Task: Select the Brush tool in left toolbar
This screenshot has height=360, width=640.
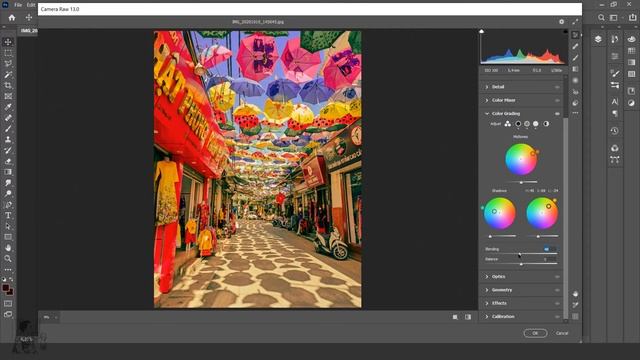Action: pos(8,129)
